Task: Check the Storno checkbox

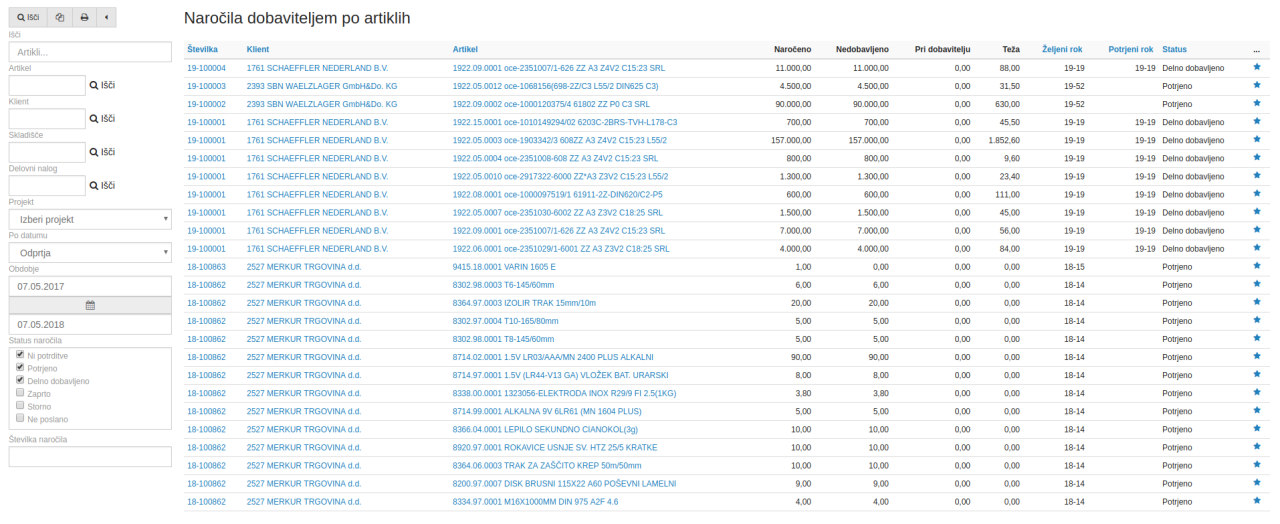Action: coord(20,406)
